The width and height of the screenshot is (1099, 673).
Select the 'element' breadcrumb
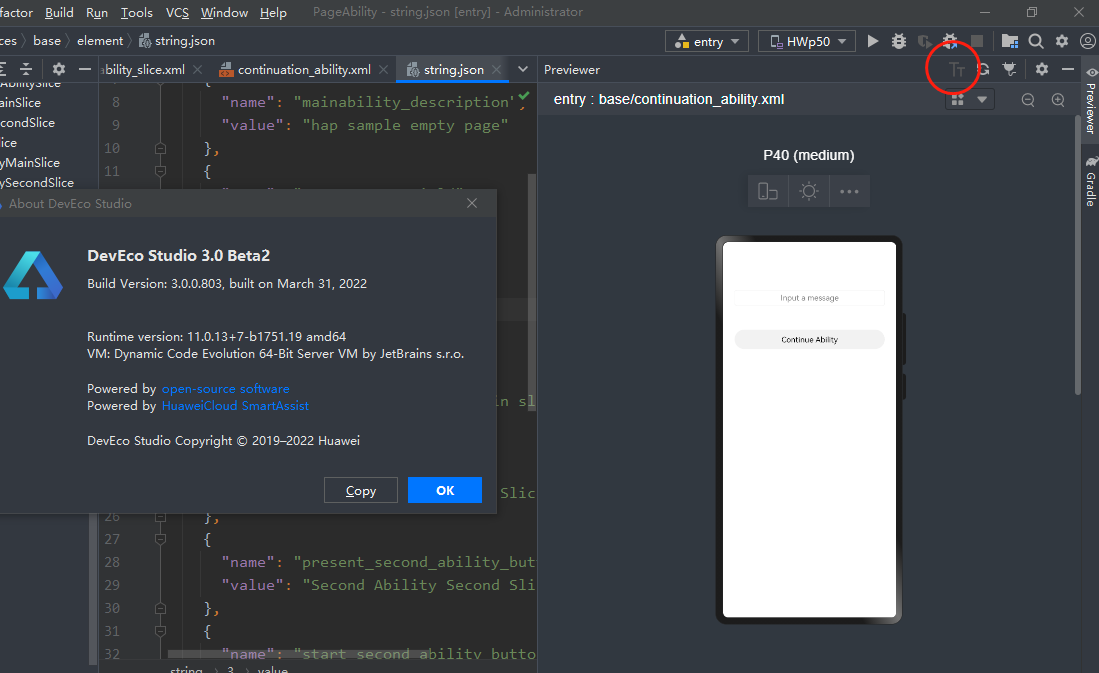pyautogui.click(x=100, y=41)
